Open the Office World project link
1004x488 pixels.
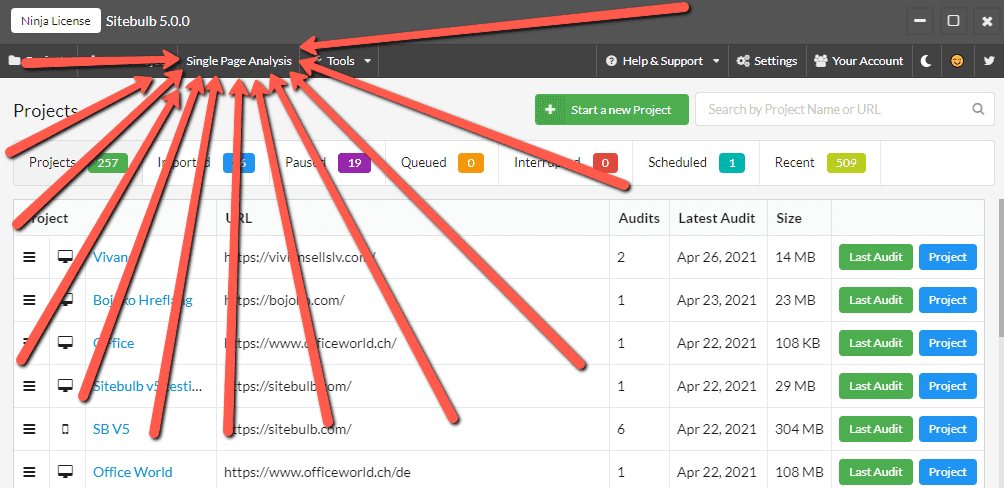133,472
